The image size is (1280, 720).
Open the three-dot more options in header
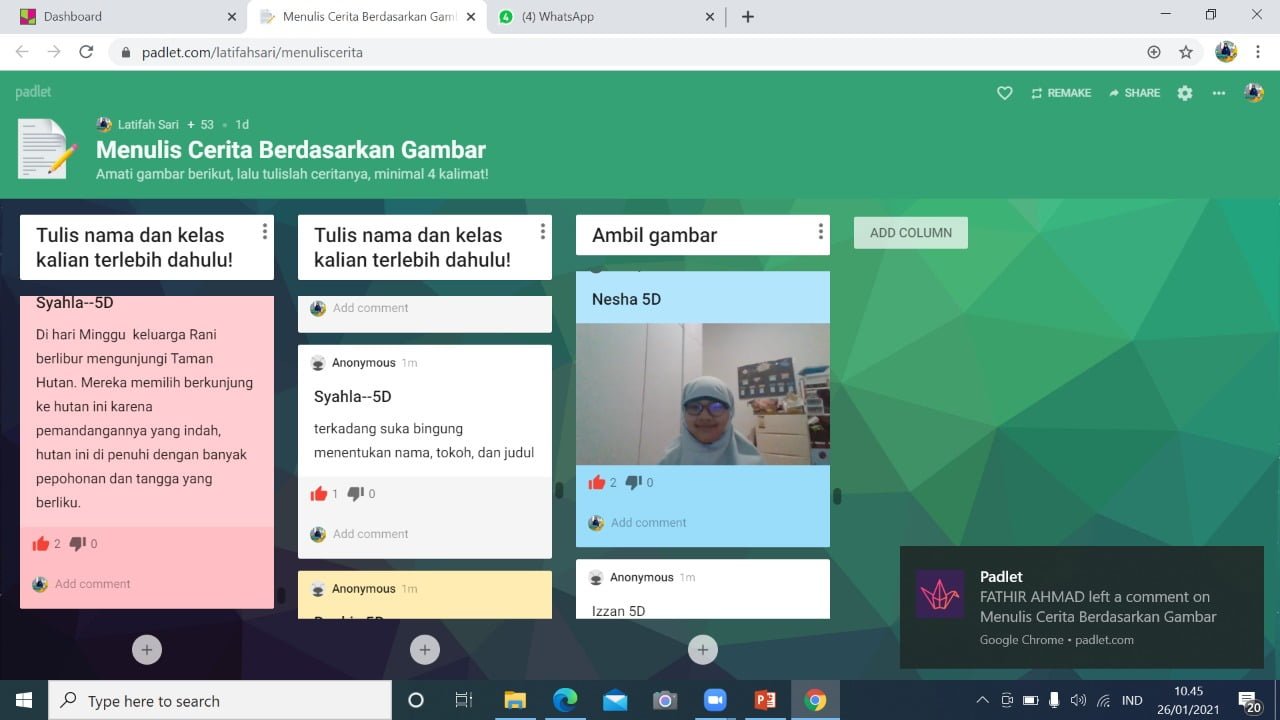click(x=1219, y=93)
